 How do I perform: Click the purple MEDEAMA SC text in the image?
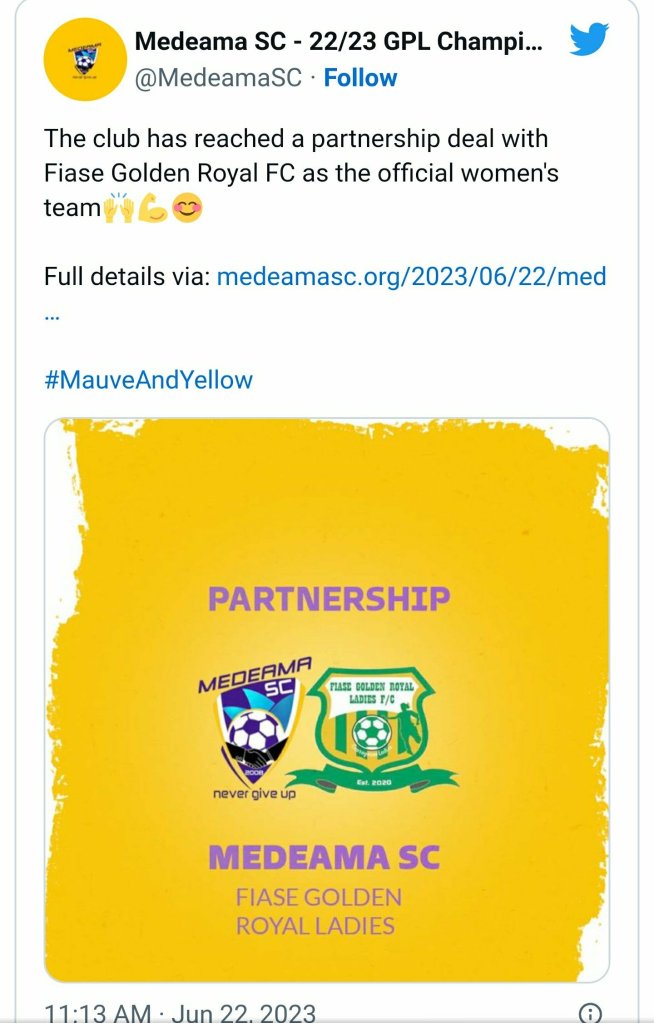pyautogui.click(x=323, y=857)
